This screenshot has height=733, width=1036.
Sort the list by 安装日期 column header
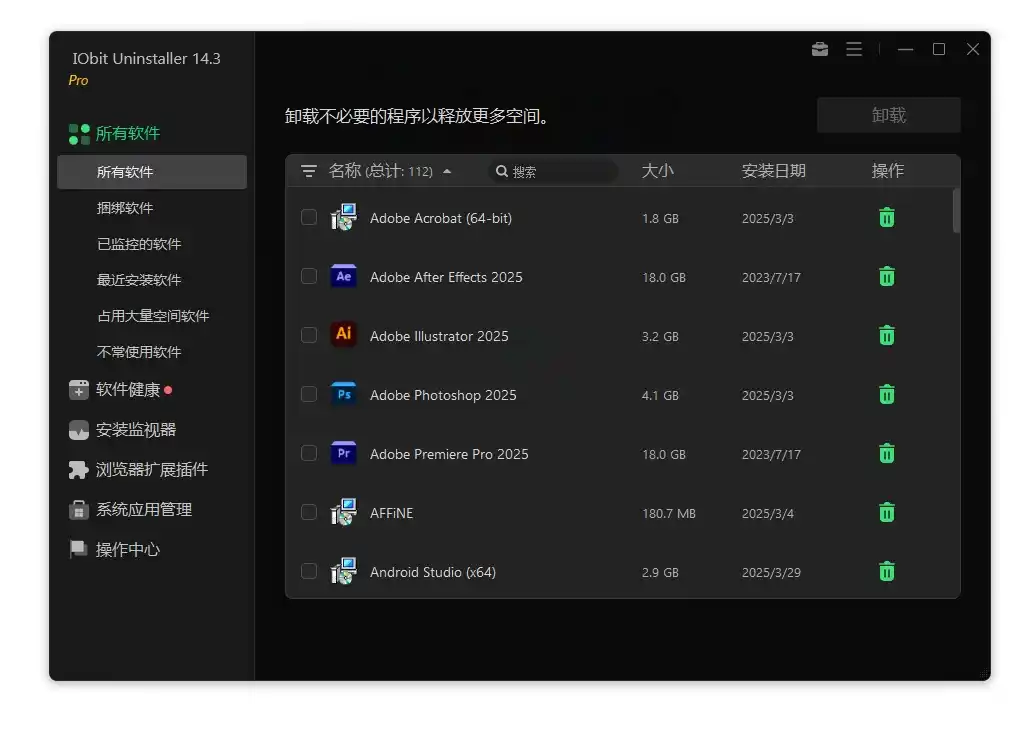774,171
